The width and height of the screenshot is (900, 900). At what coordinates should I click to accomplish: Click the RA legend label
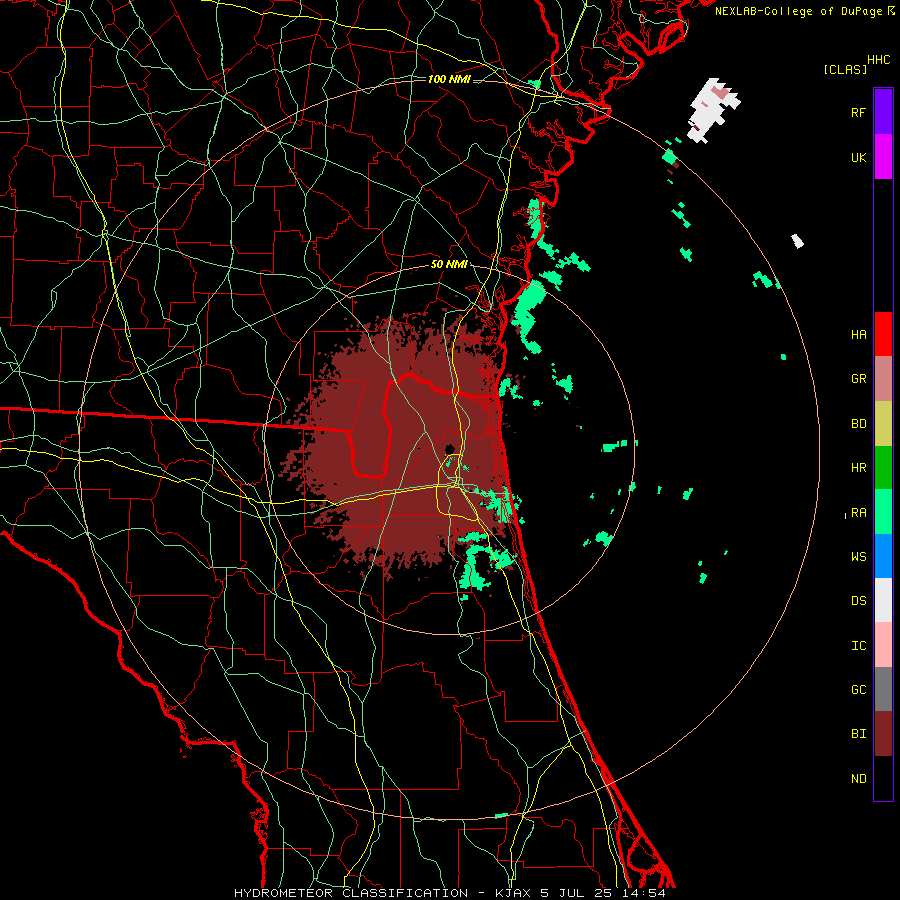858,513
